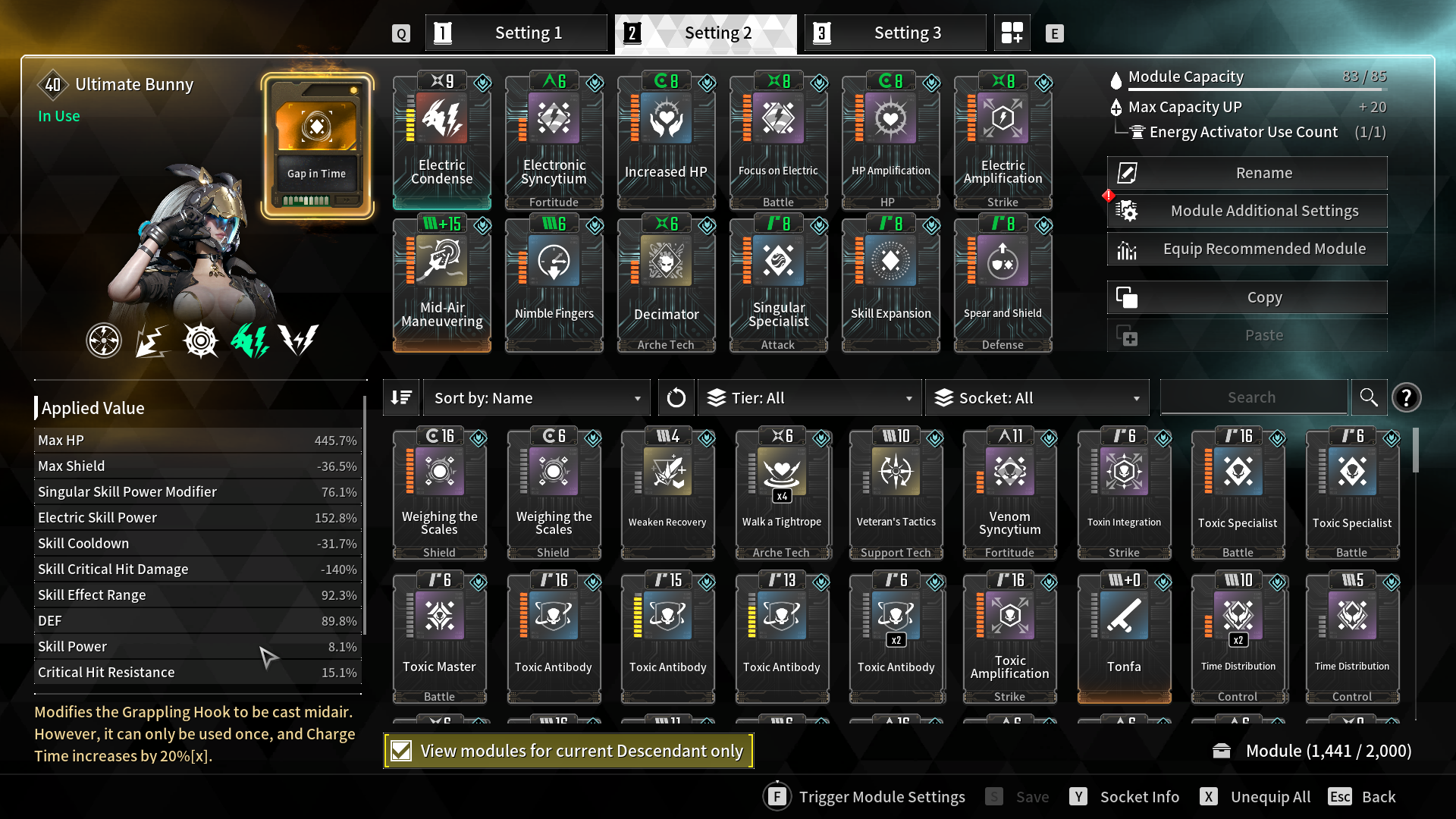Select the Mid-Air Maneuvering module
The height and width of the screenshot is (819, 1456).
coord(442,284)
